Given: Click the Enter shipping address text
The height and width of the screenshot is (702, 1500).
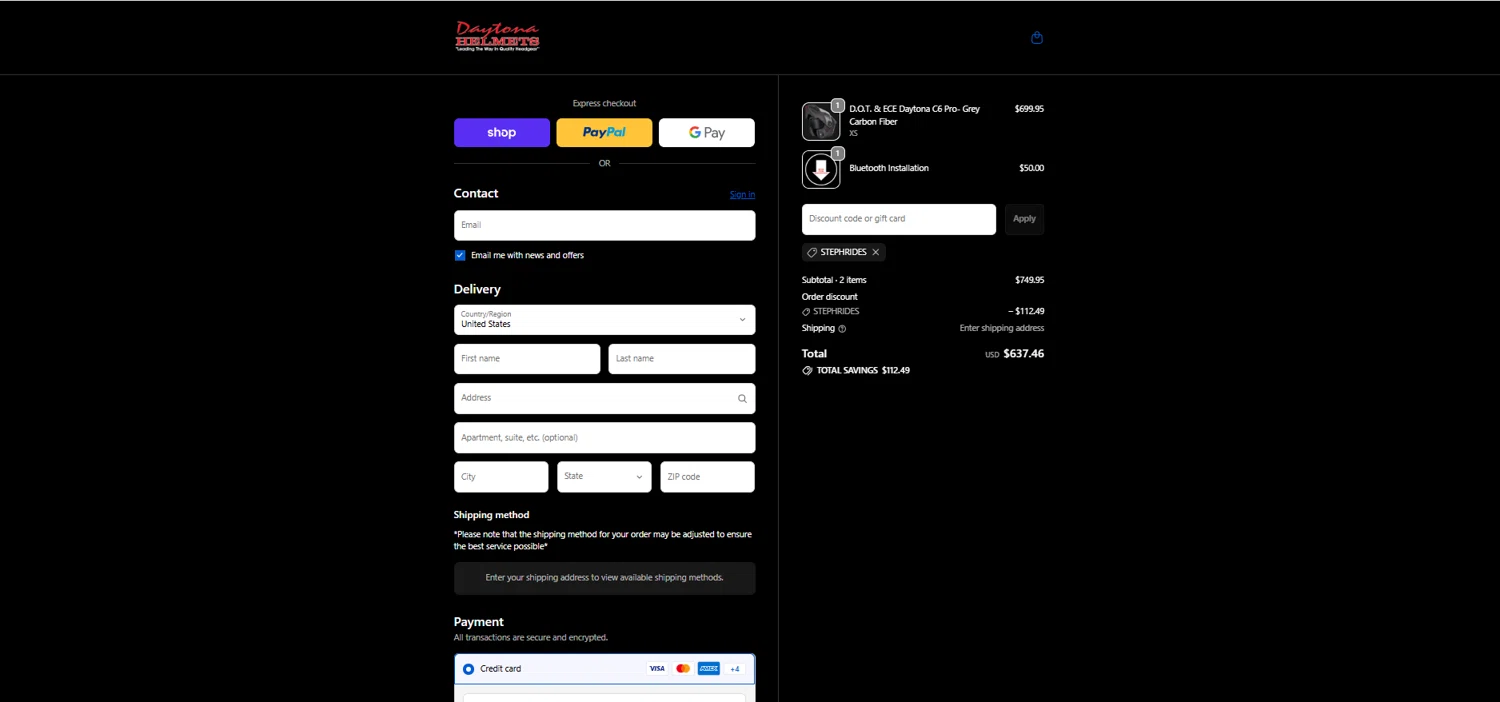Looking at the screenshot, I should (1002, 328).
